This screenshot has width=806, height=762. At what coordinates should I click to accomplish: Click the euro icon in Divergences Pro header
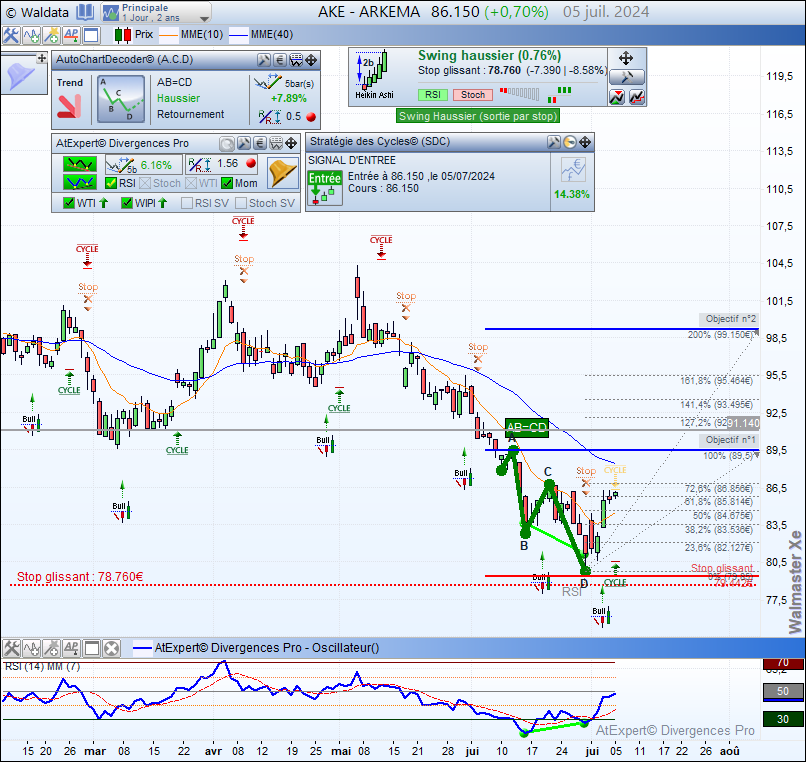pos(260,143)
